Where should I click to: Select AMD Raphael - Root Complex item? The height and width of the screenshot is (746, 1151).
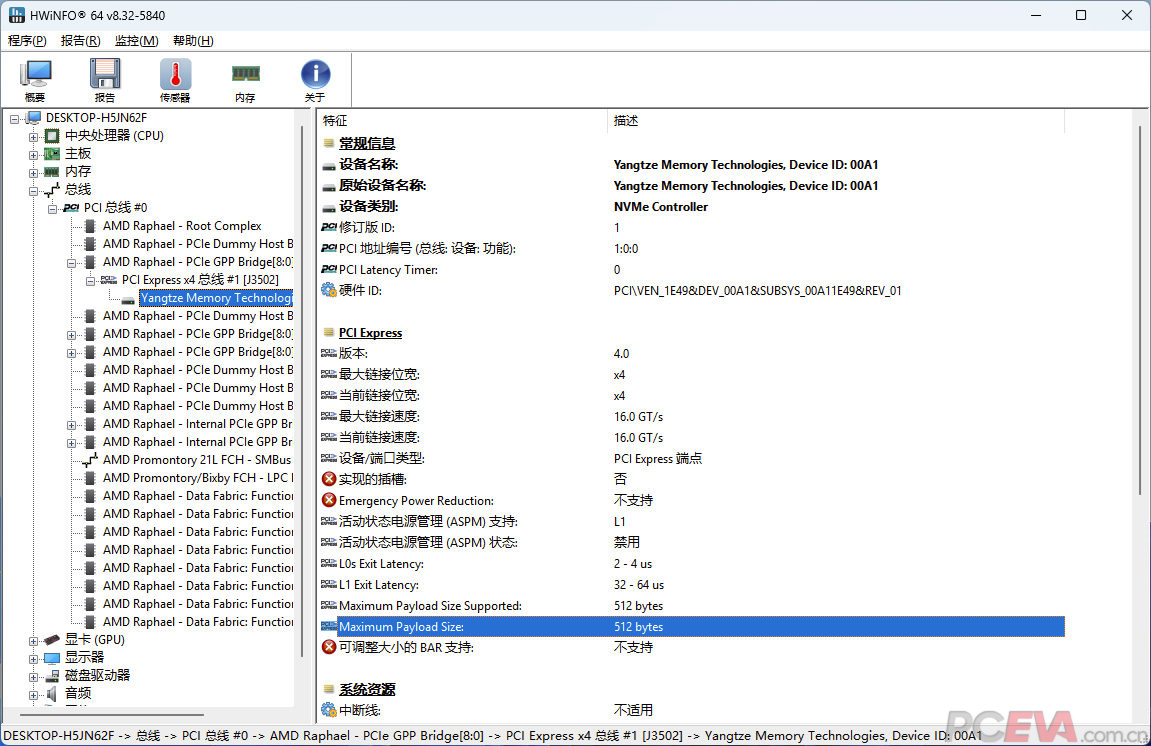[x=182, y=226]
